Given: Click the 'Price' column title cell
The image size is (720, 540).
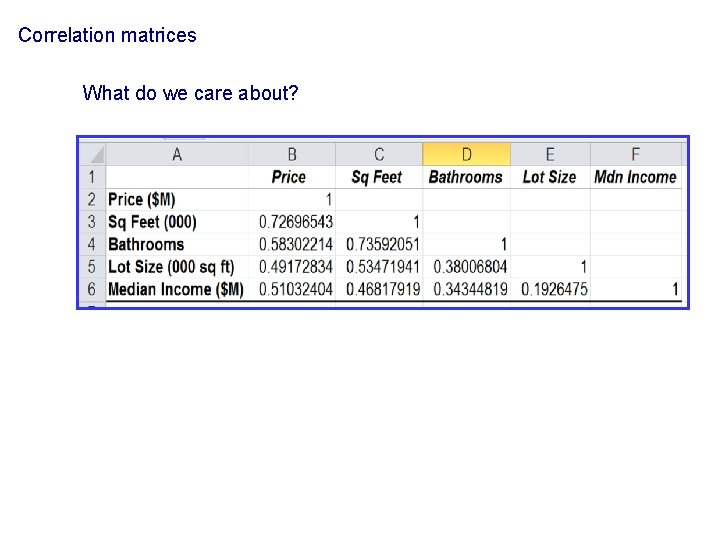Looking at the screenshot, I should [292, 177].
